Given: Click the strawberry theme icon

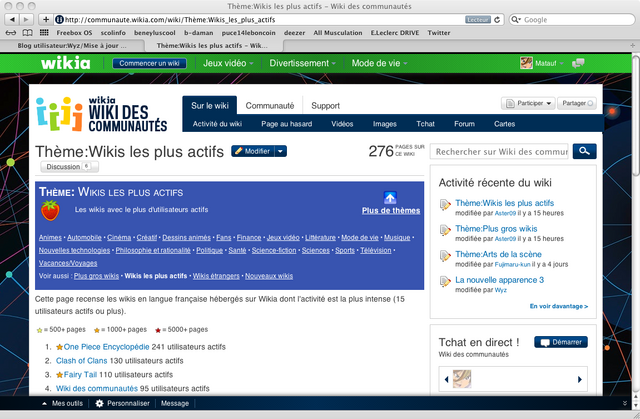Looking at the screenshot, I should (x=50, y=211).
